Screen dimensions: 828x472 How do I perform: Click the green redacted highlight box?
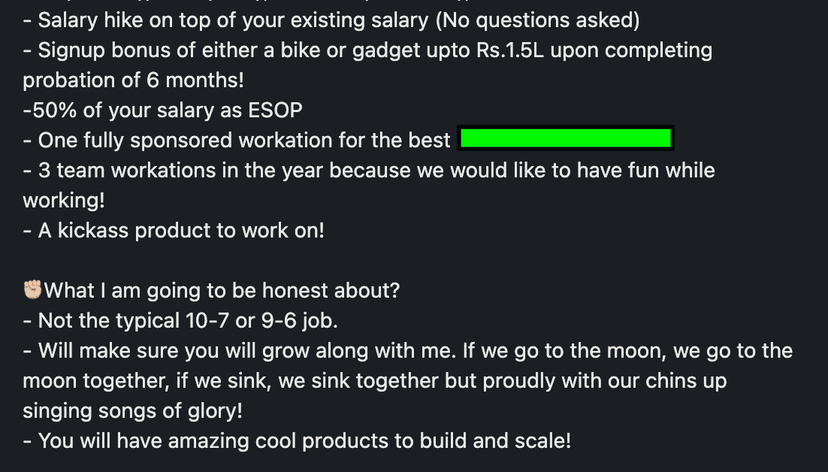pos(565,139)
